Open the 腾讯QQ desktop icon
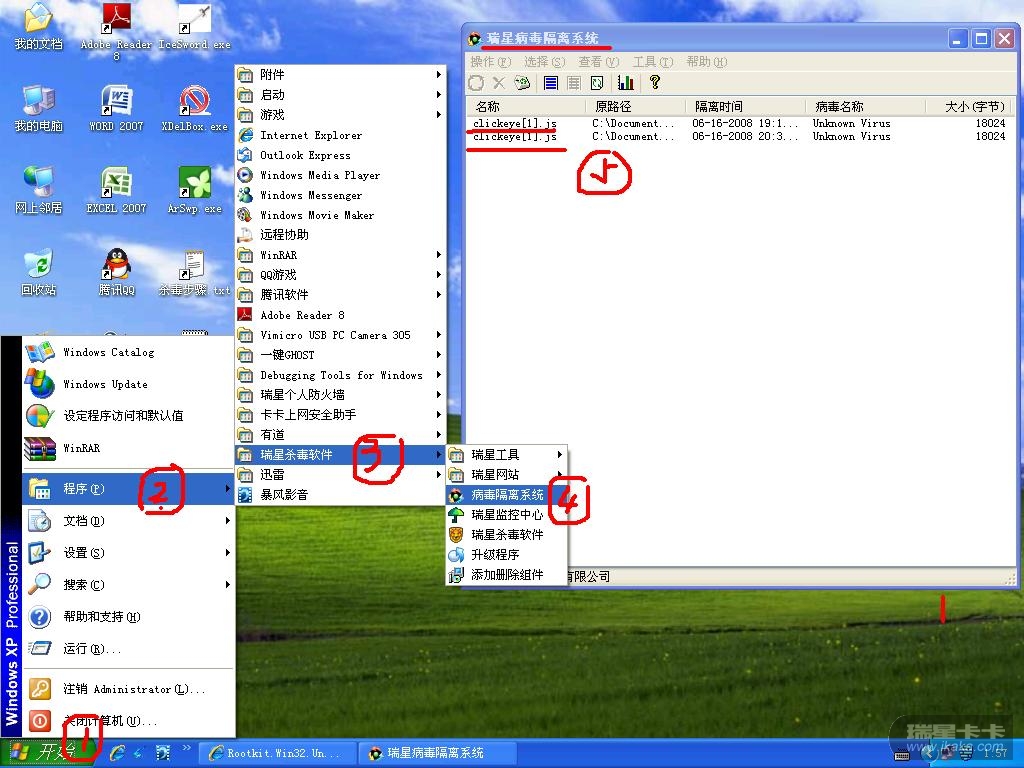This screenshot has height=768, width=1024. pyautogui.click(x=116, y=272)
